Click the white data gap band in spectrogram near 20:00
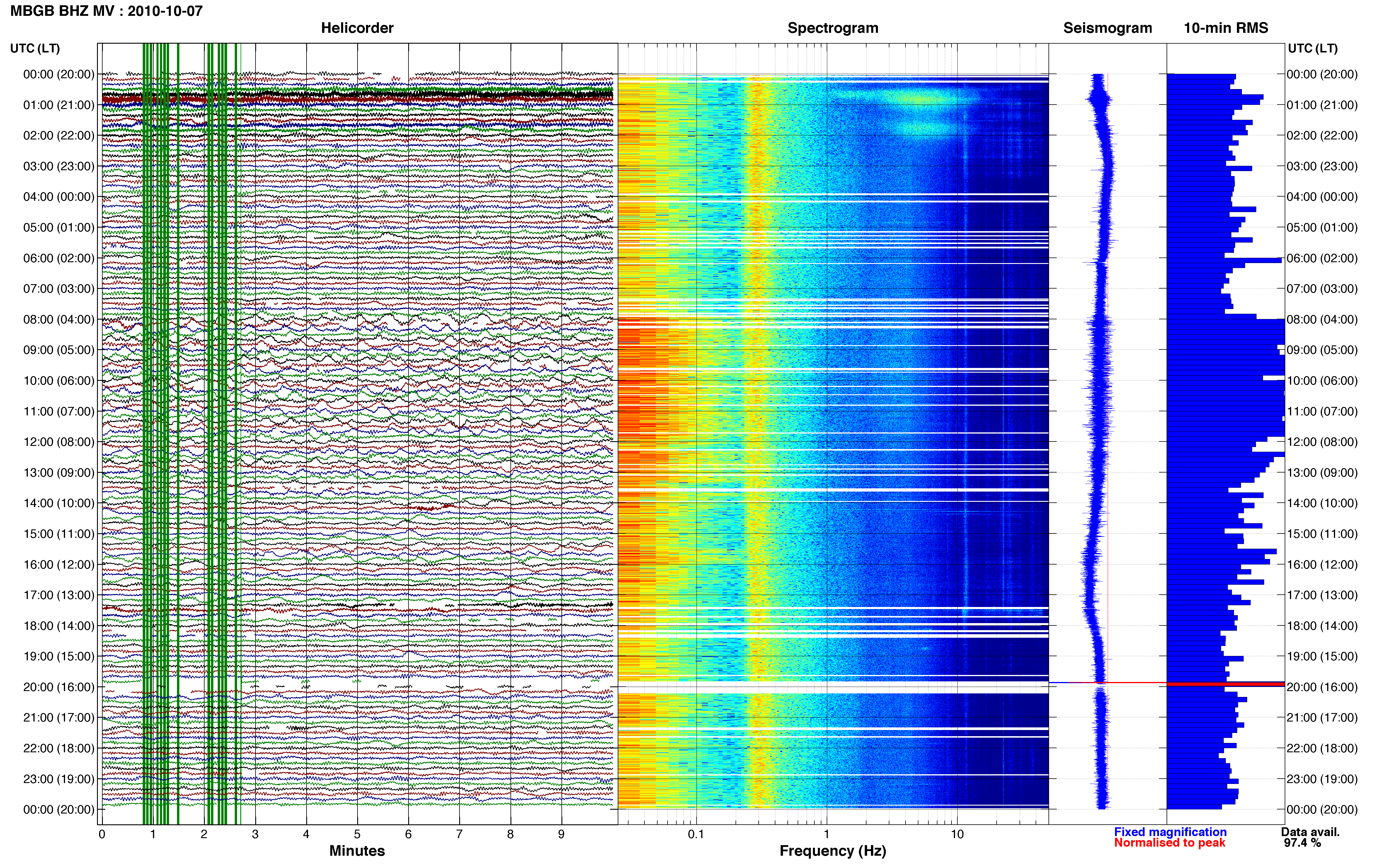This screenshot has width=1389, height=868. [833, 688]
